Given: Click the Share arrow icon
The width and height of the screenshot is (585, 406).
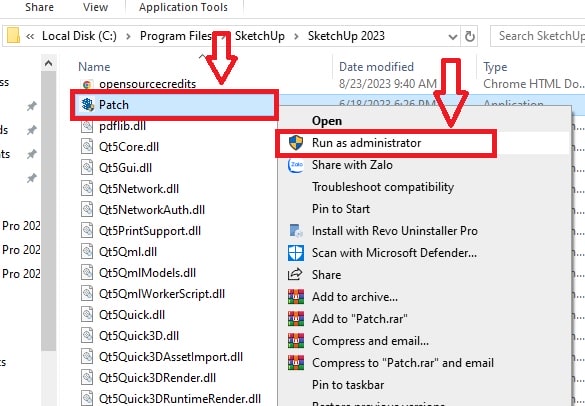Looking at the screenshot, I should pos(295,275).
